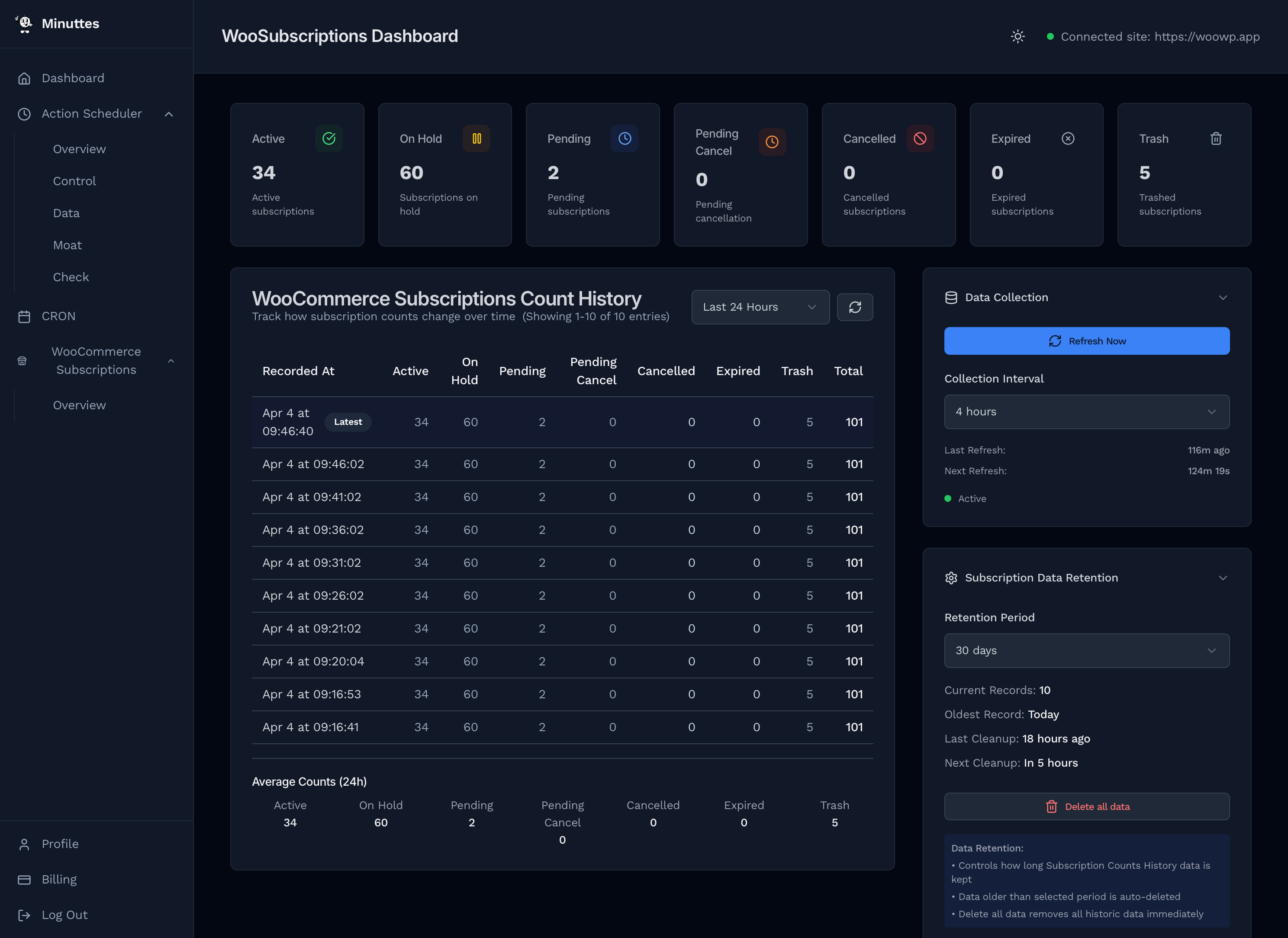Screen dimensions: 1288x938
Task: Collapse the Action Scheduler section
Action: click(x=169, y=113)
